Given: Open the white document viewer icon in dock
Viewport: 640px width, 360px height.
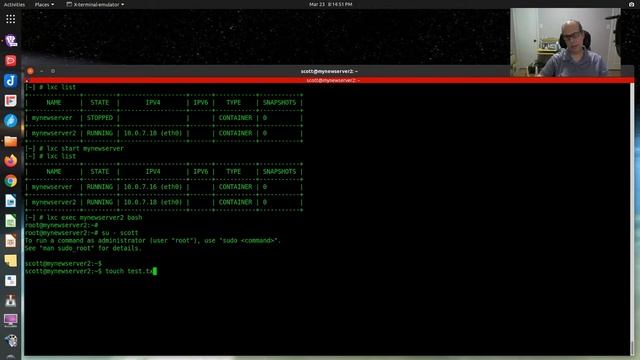Looking at the screenshot, I should [x=11, y=281].
